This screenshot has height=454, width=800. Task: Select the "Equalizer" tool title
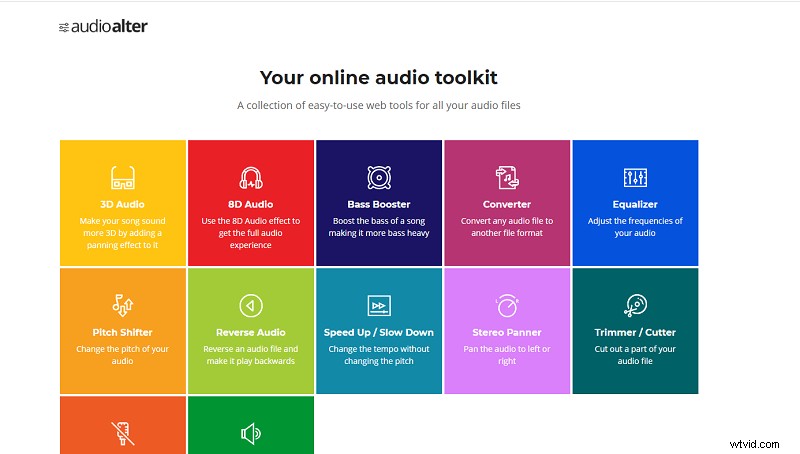635,204
